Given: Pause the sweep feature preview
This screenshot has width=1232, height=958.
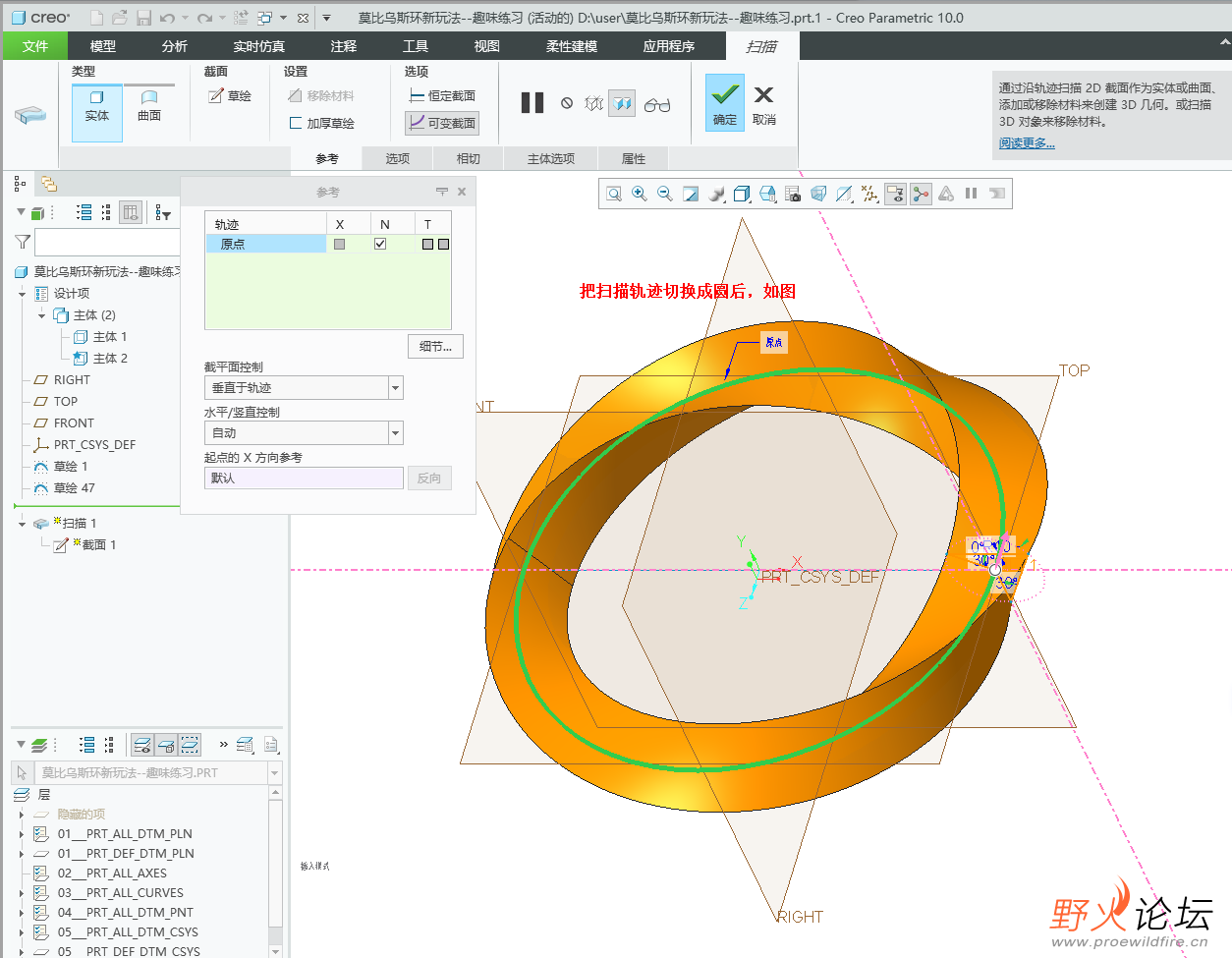Looking at the screenshot, I should pos(532,103).
